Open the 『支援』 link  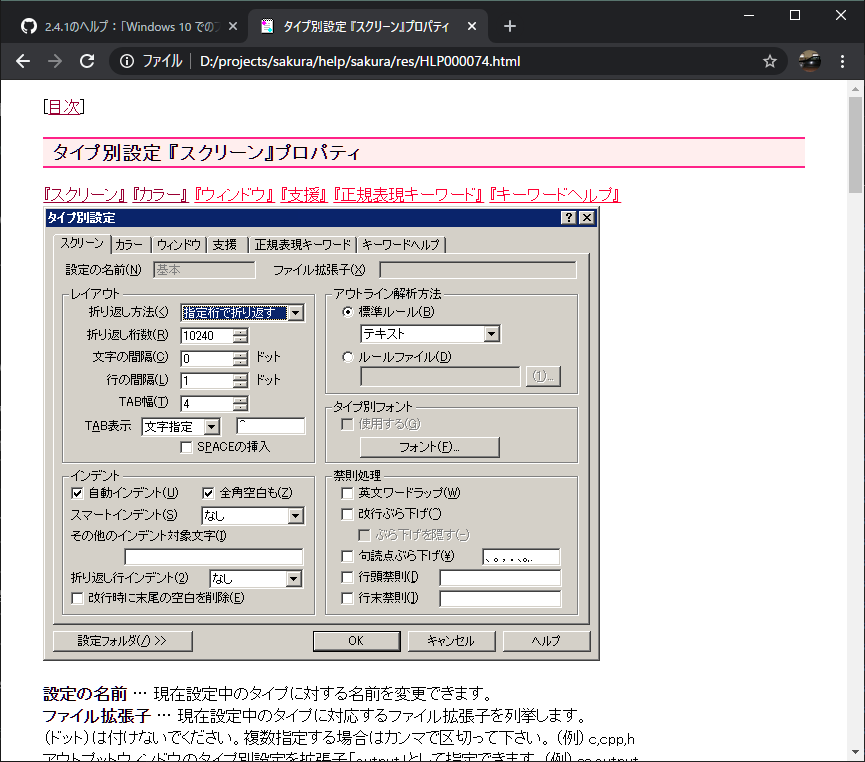[304, 194]
